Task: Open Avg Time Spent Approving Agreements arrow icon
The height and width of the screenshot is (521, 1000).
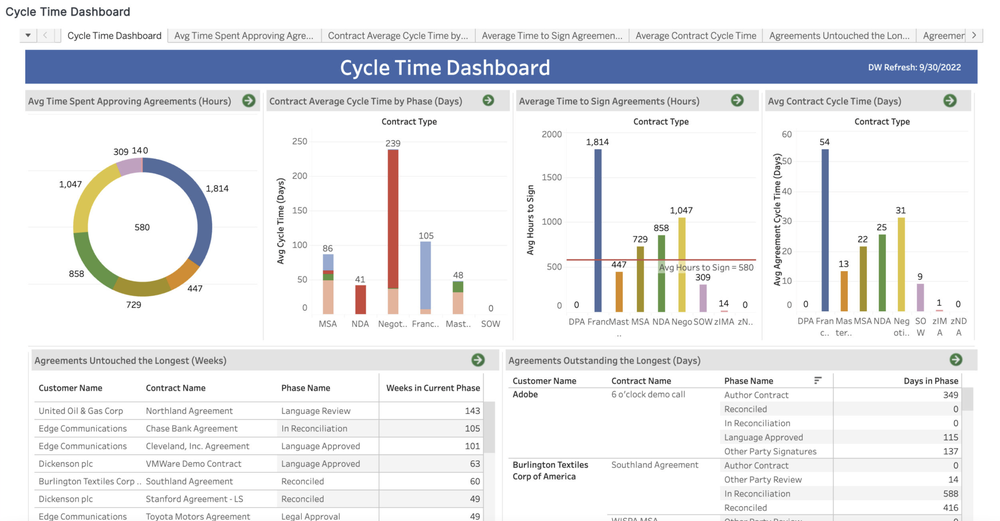Action: [249, 101]
